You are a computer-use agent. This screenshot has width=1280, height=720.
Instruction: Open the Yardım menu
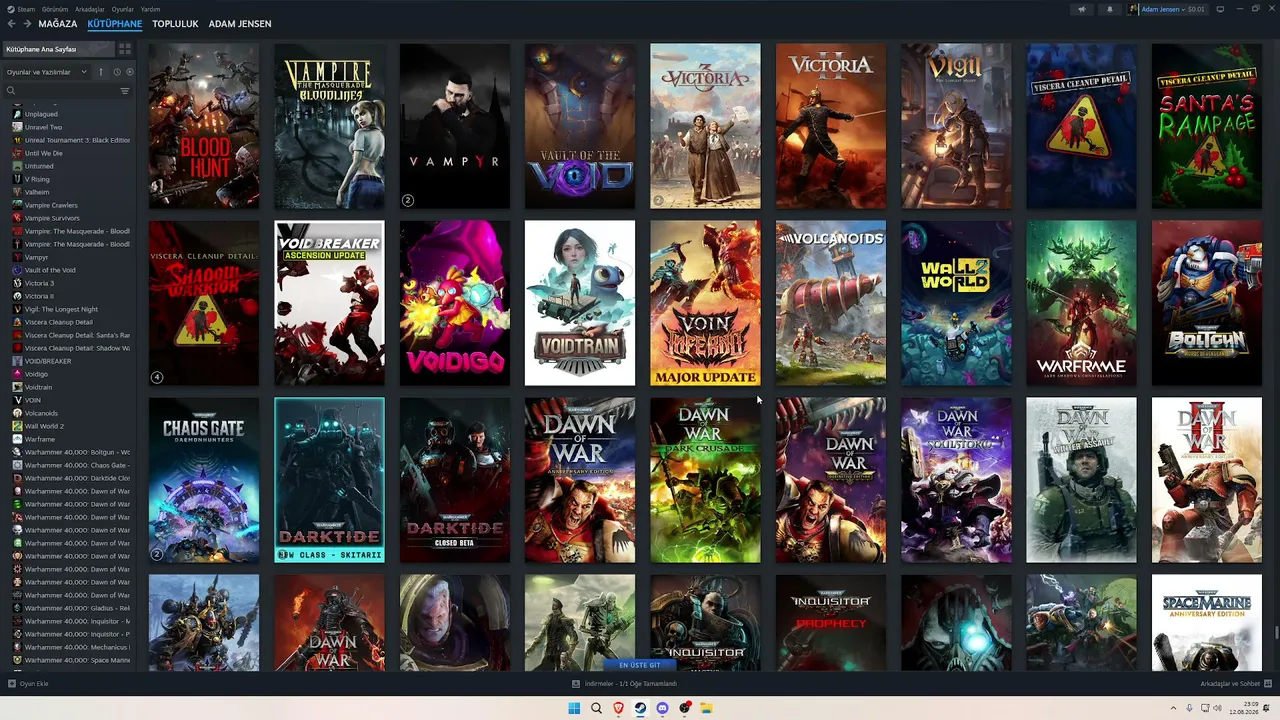(x=150, y=9)
